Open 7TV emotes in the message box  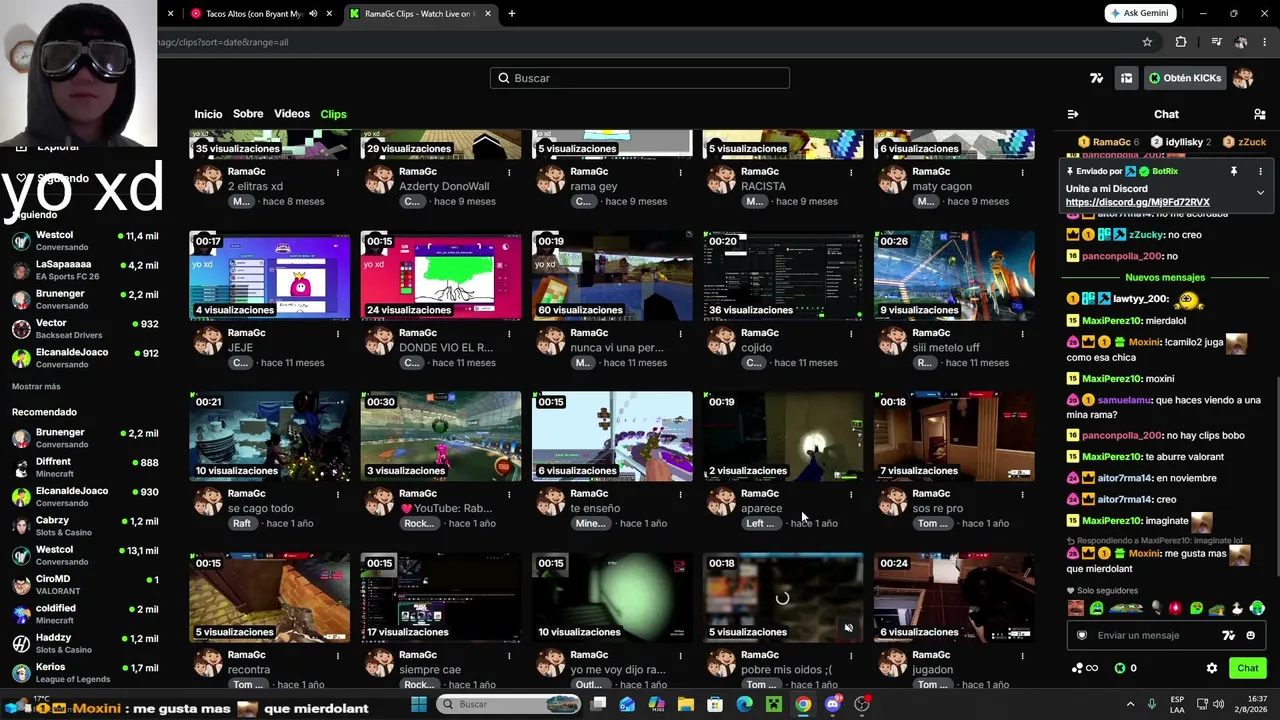click(1229, 635)
